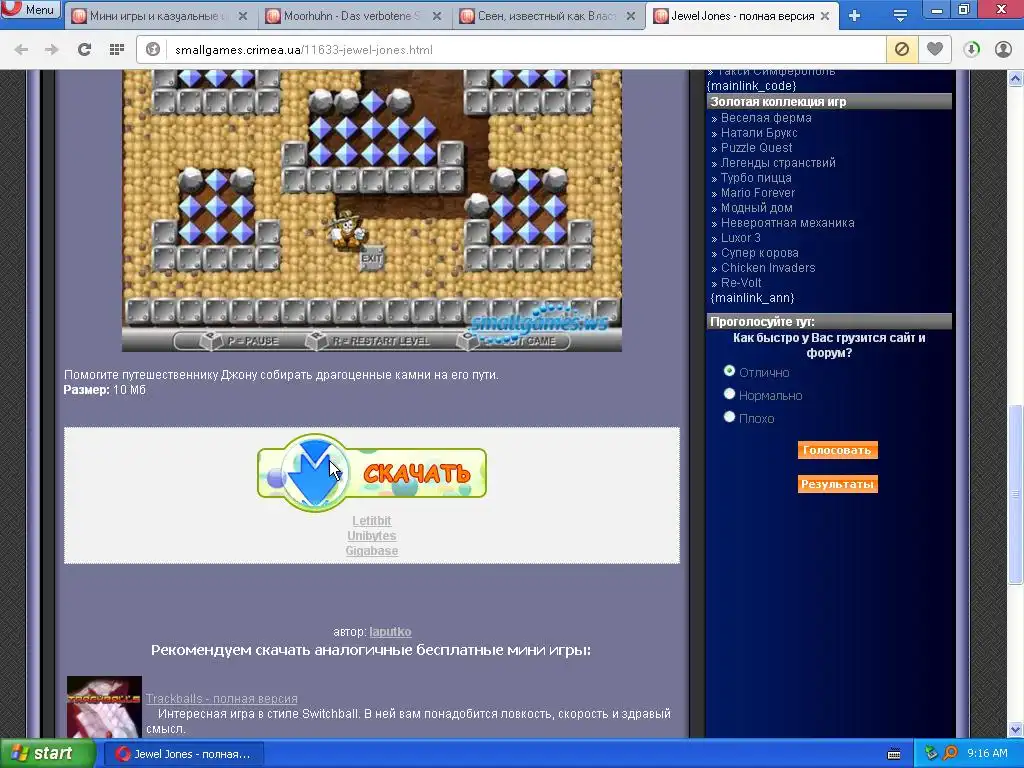Open a new tab with the plus button

tap(854, 16)
